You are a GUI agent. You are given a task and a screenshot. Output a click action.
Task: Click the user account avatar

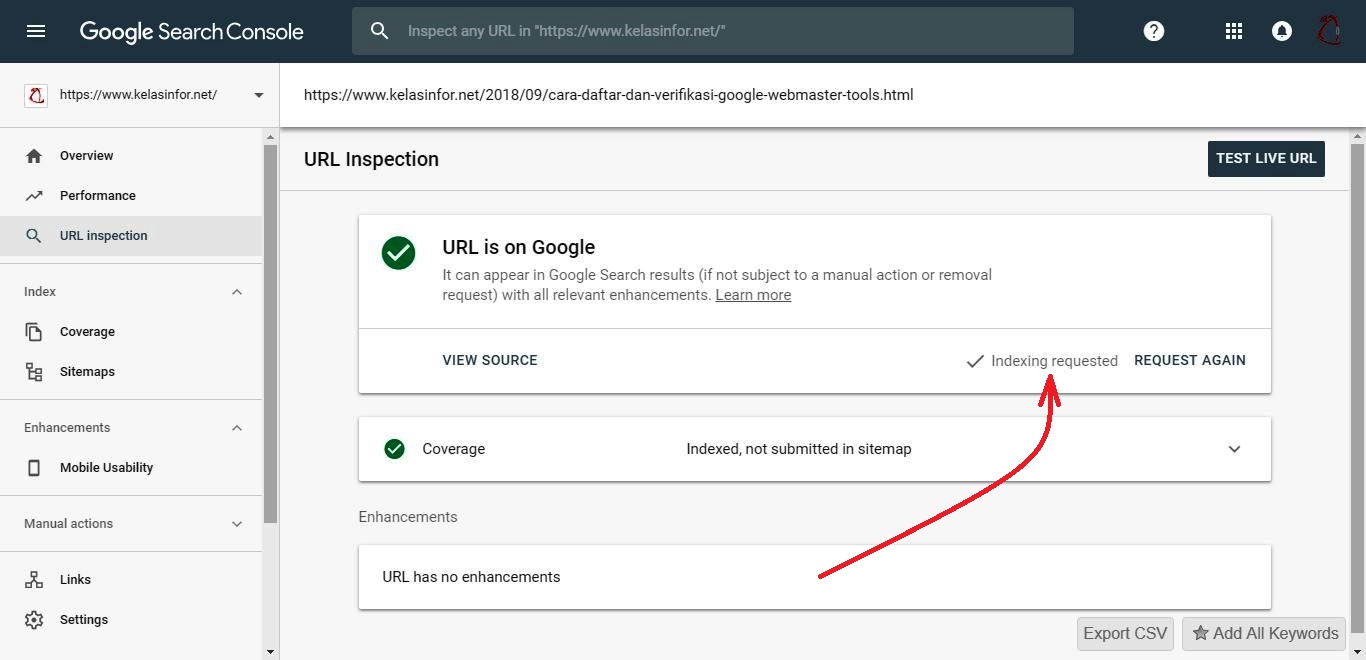pyautogui.click(x=1329, y=31)
